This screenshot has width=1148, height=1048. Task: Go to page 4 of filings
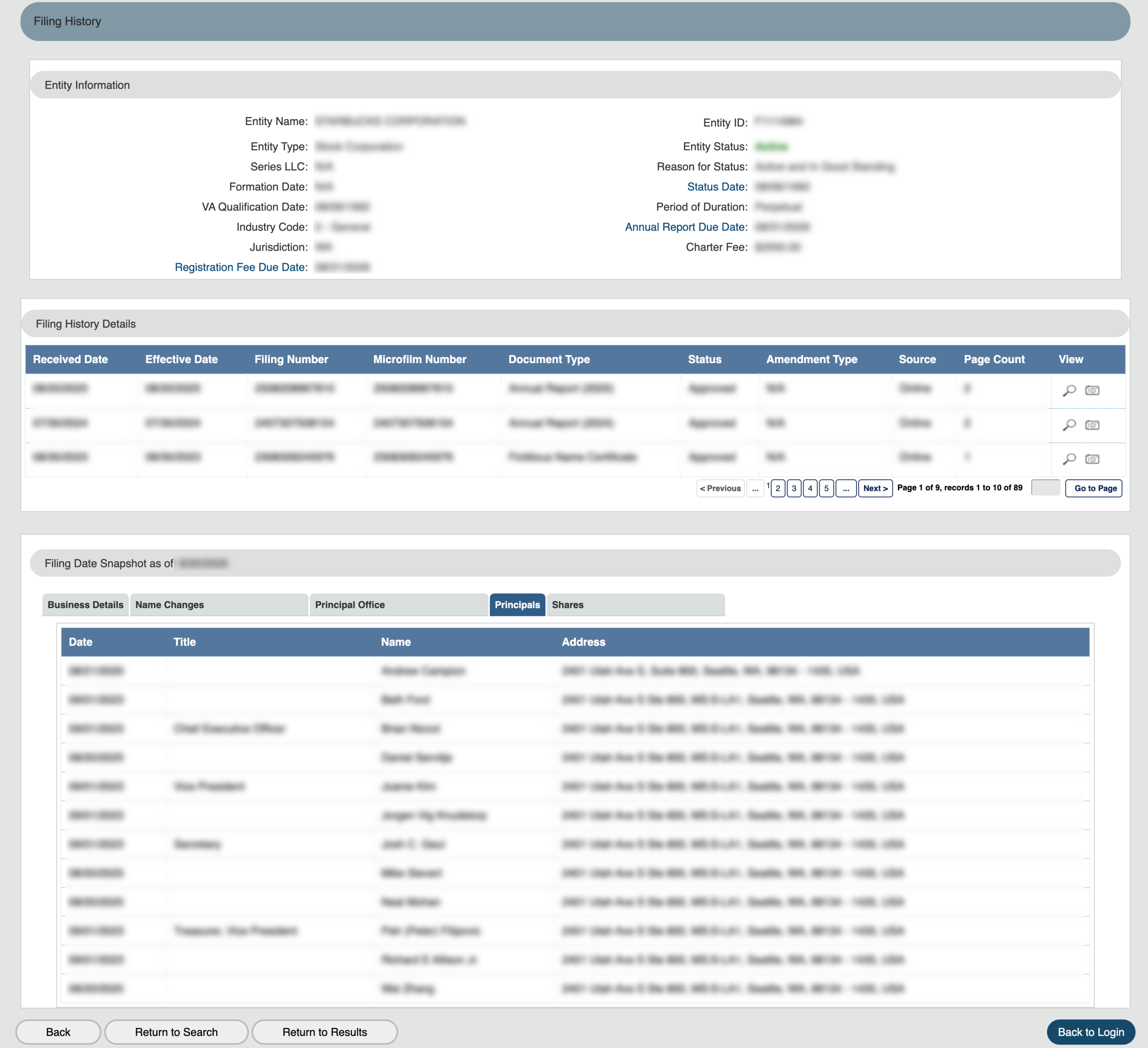tap(810, 489)
